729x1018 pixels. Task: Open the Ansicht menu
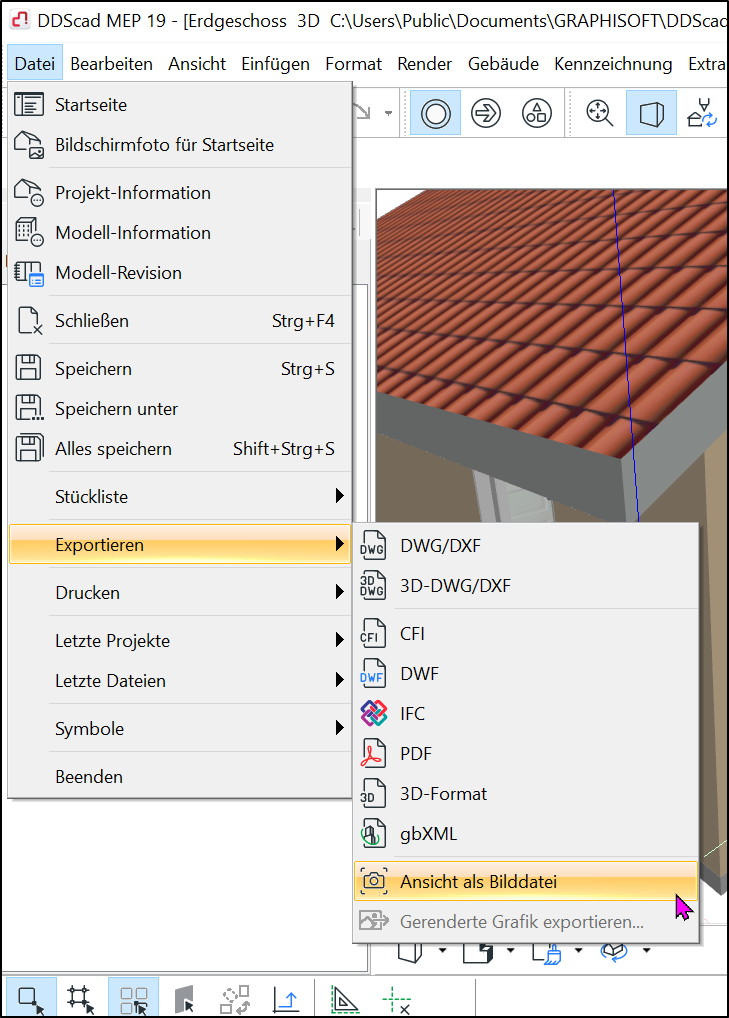pyautogui.click(x=197, y=64)
